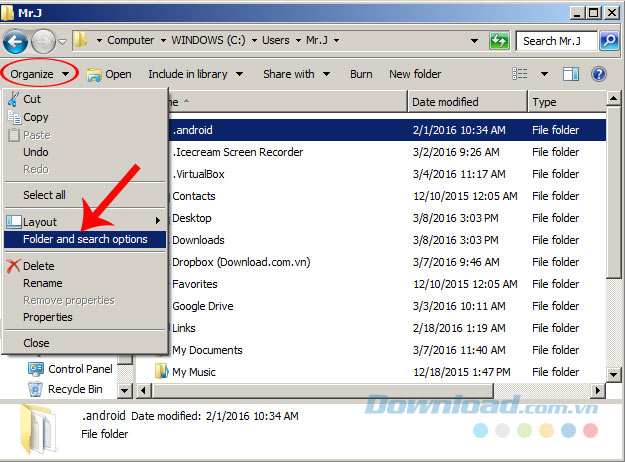Create a New folder from toolbar
Viewport: 625px width, 462px height.
[x=415, y=74]
